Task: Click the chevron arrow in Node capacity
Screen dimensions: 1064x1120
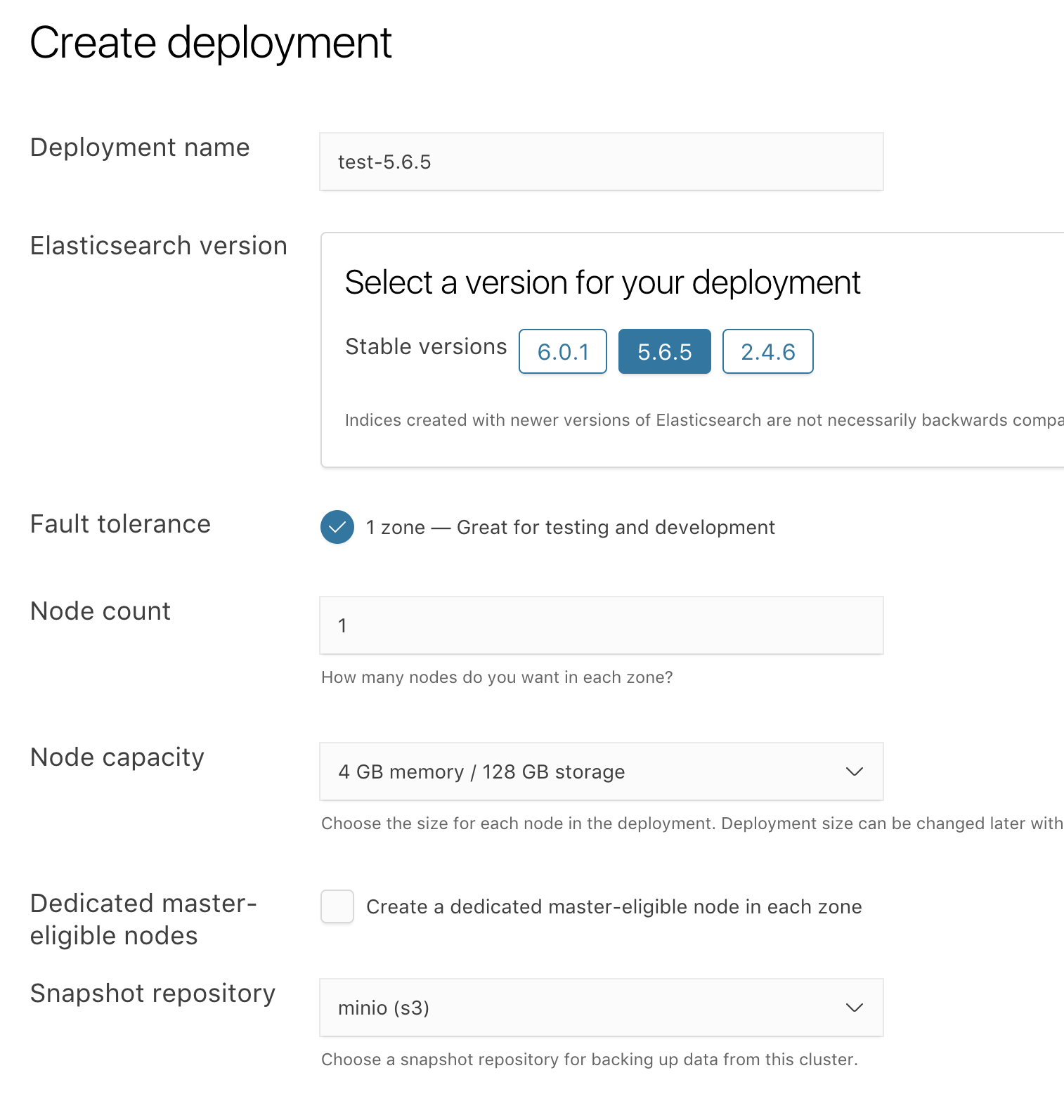Action: click(x=854, y=771)
